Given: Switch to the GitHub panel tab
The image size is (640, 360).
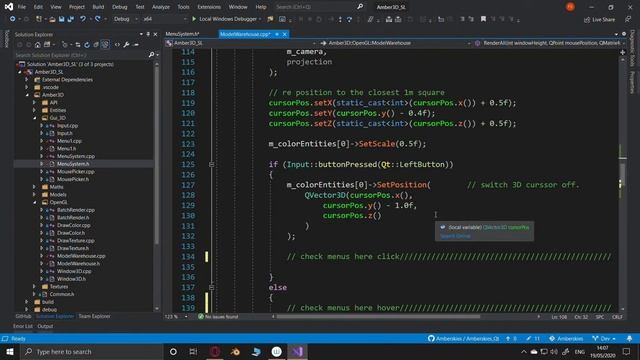Looking at the screenshot, I should click(x=23, y=316).
